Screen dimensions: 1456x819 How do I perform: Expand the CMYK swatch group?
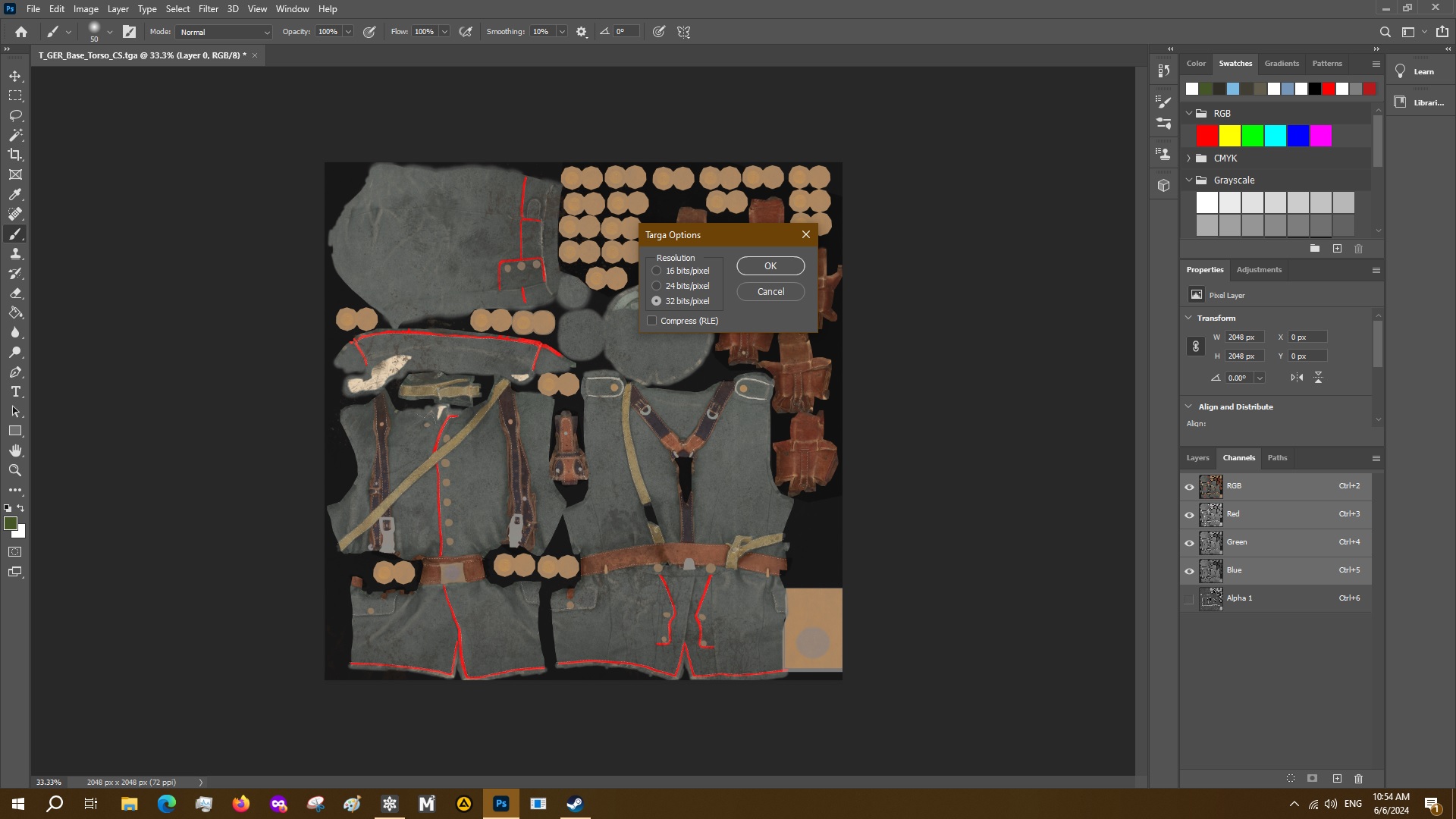1189,158
